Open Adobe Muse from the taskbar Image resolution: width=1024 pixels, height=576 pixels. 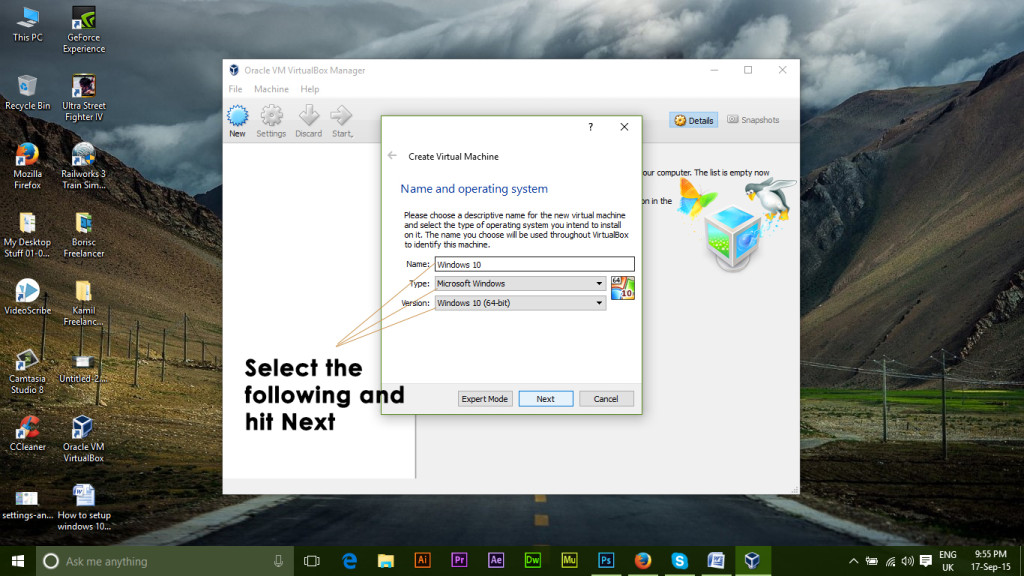coord(569,560)
